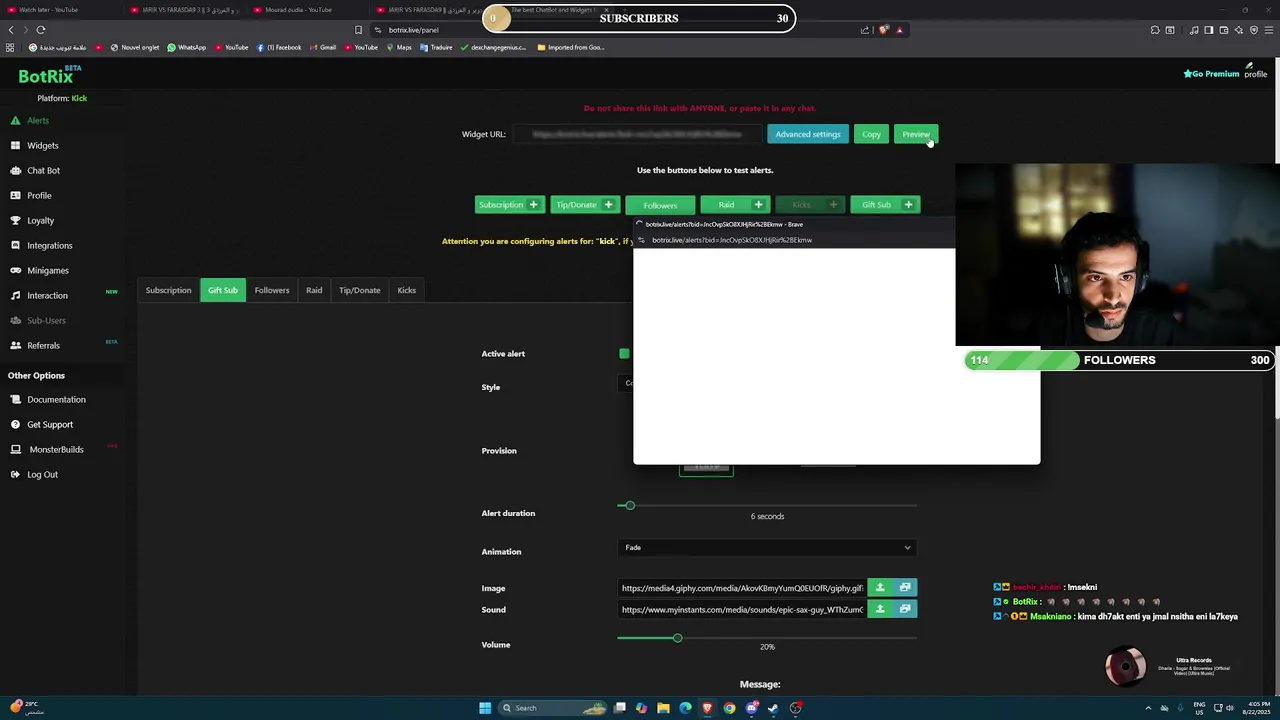Open Windows Start menu
The width and height of the screenshot is (1280, 720).
[x=485, y=708]
